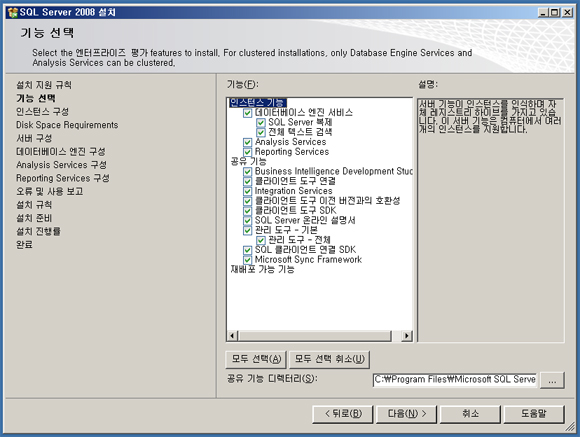Screen dimensions: 580x437
Task: Toggle 관리 도구 - 전체 checkbox
Action: 261,240
